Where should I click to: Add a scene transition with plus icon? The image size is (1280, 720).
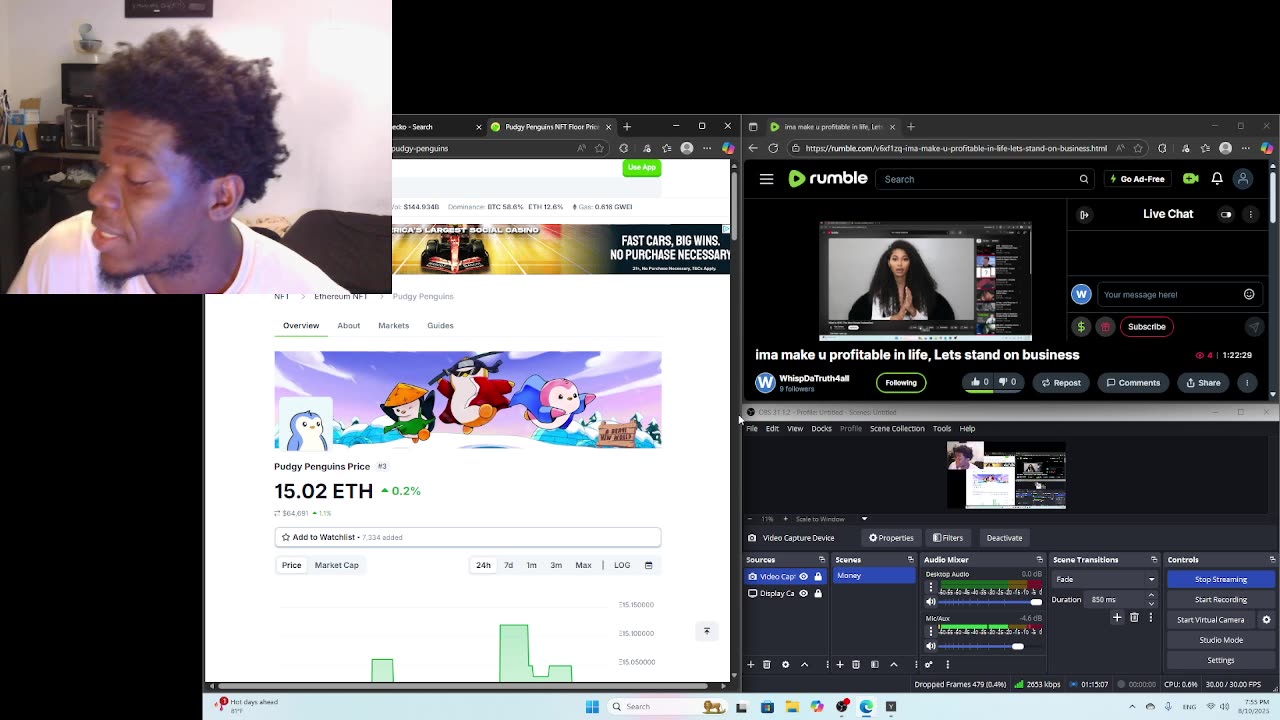point(1117,618)
